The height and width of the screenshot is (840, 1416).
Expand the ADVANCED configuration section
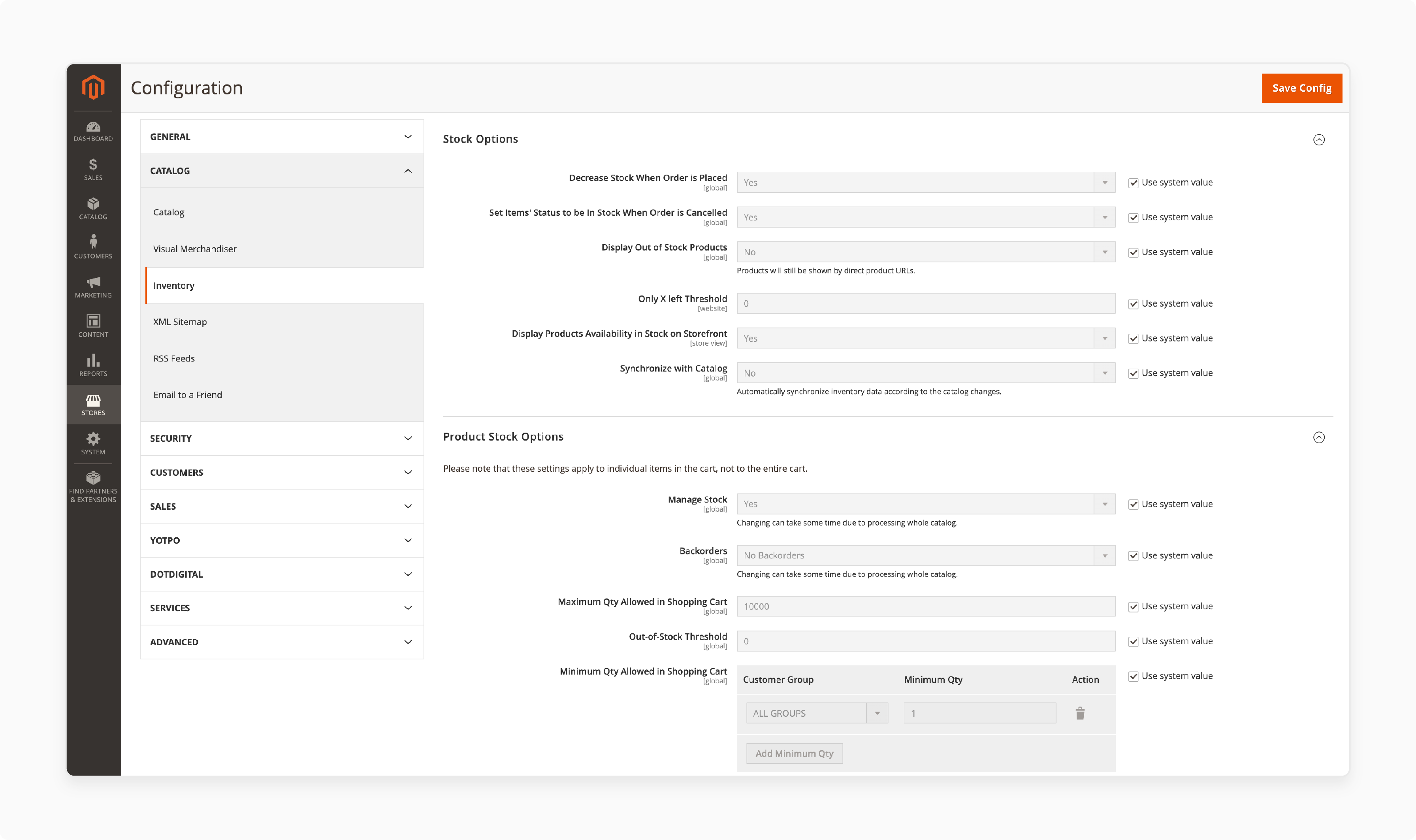click(x=282, y=642)
